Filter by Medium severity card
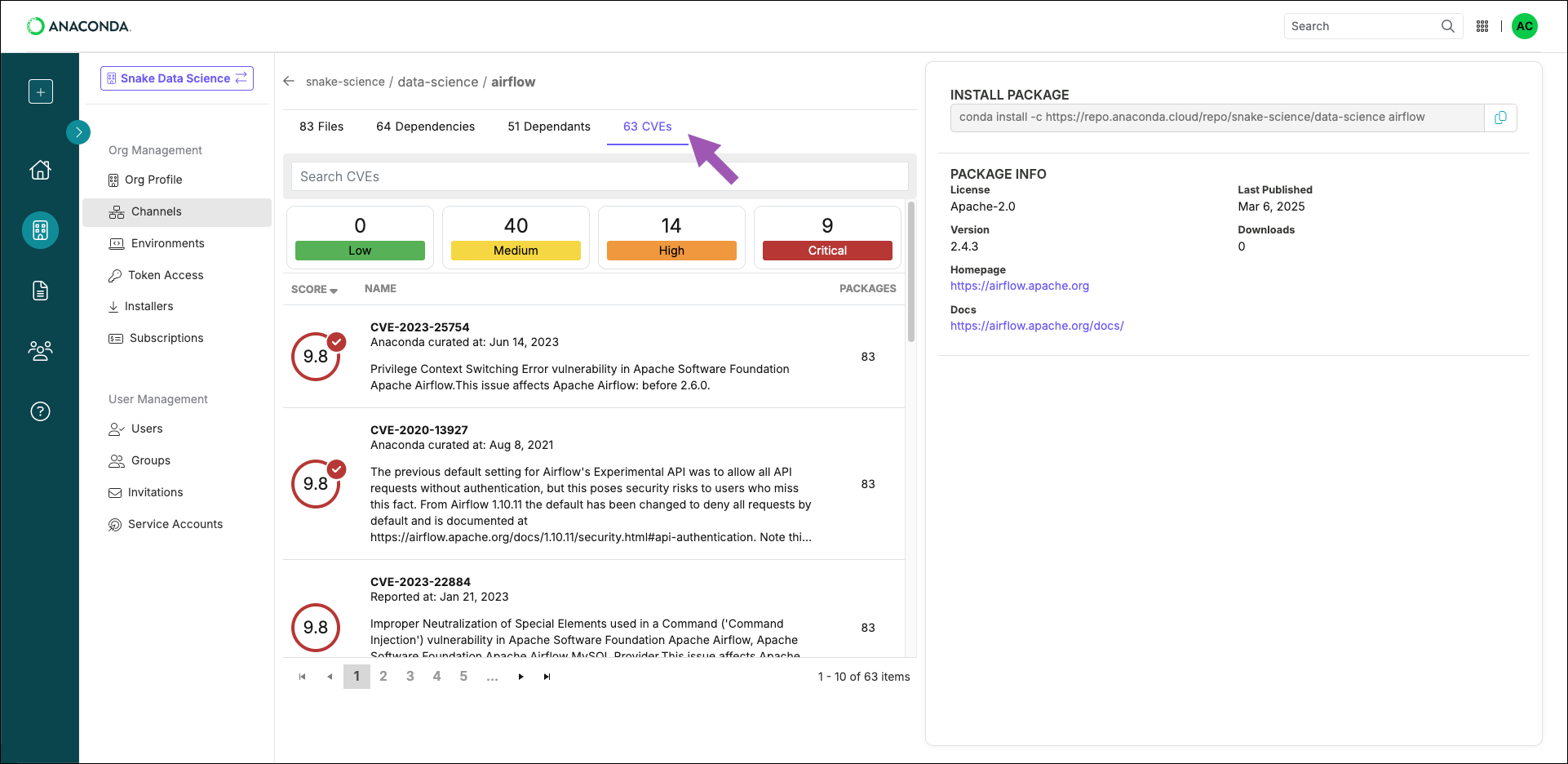1568x764 pixels. point(516,237)
